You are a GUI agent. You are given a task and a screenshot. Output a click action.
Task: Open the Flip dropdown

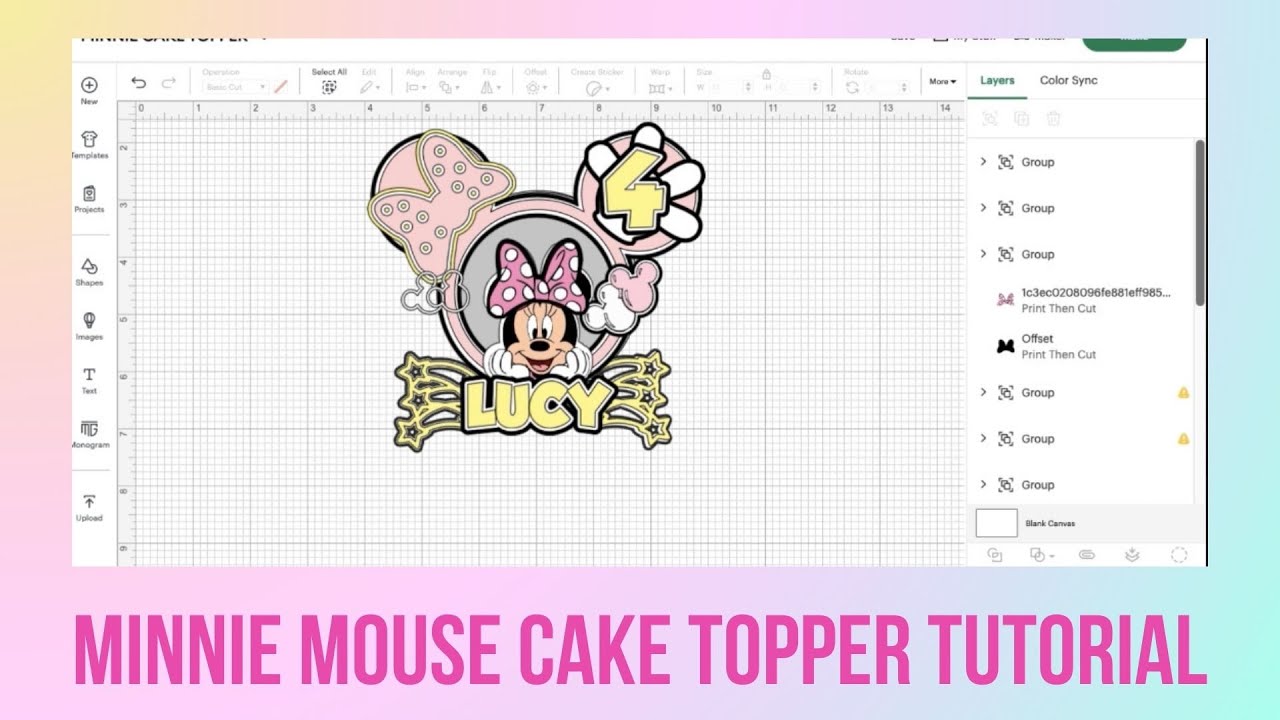click(489, 81)
